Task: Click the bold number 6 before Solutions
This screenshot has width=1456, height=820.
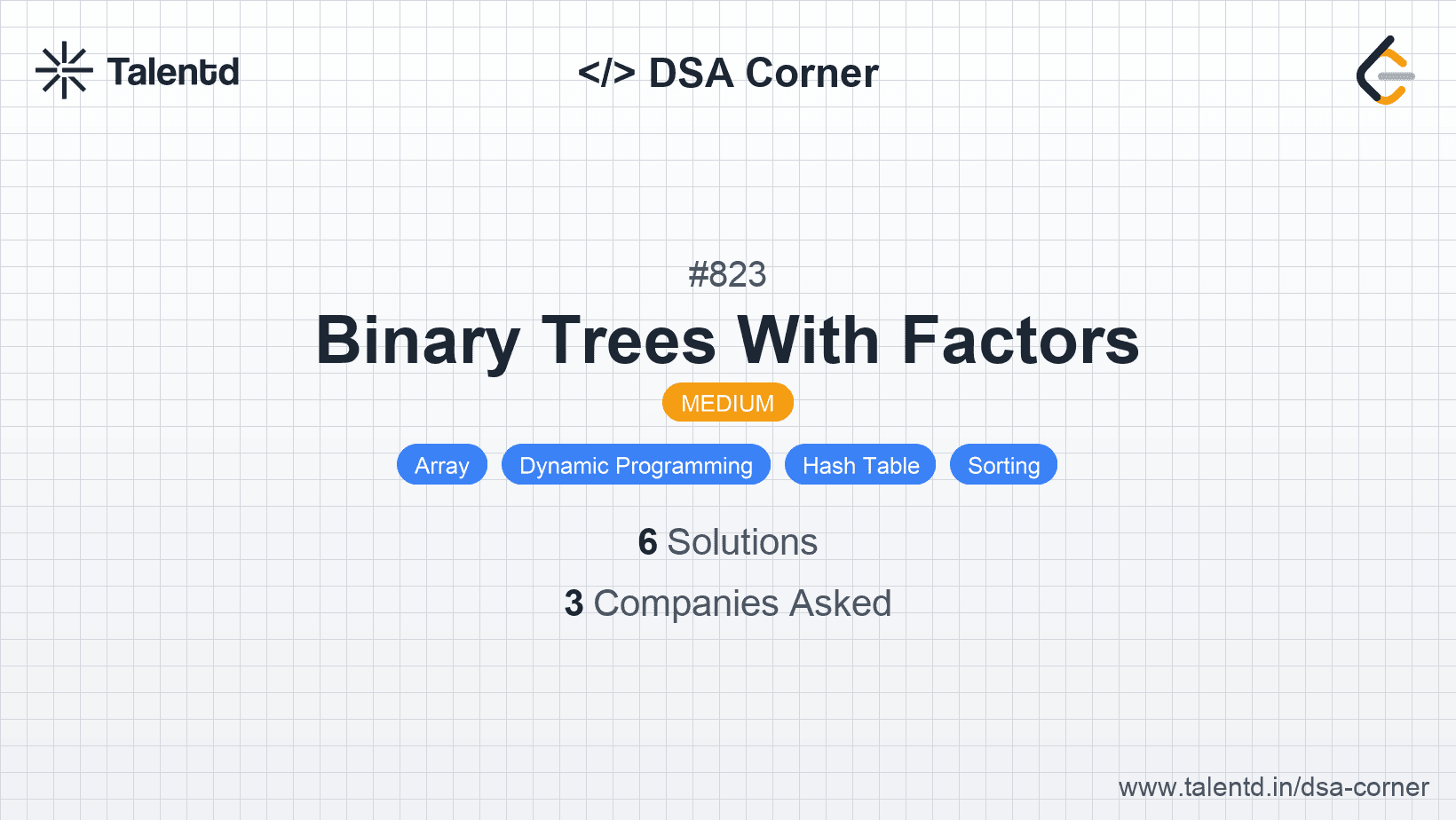Action: [x=647, y=542]
